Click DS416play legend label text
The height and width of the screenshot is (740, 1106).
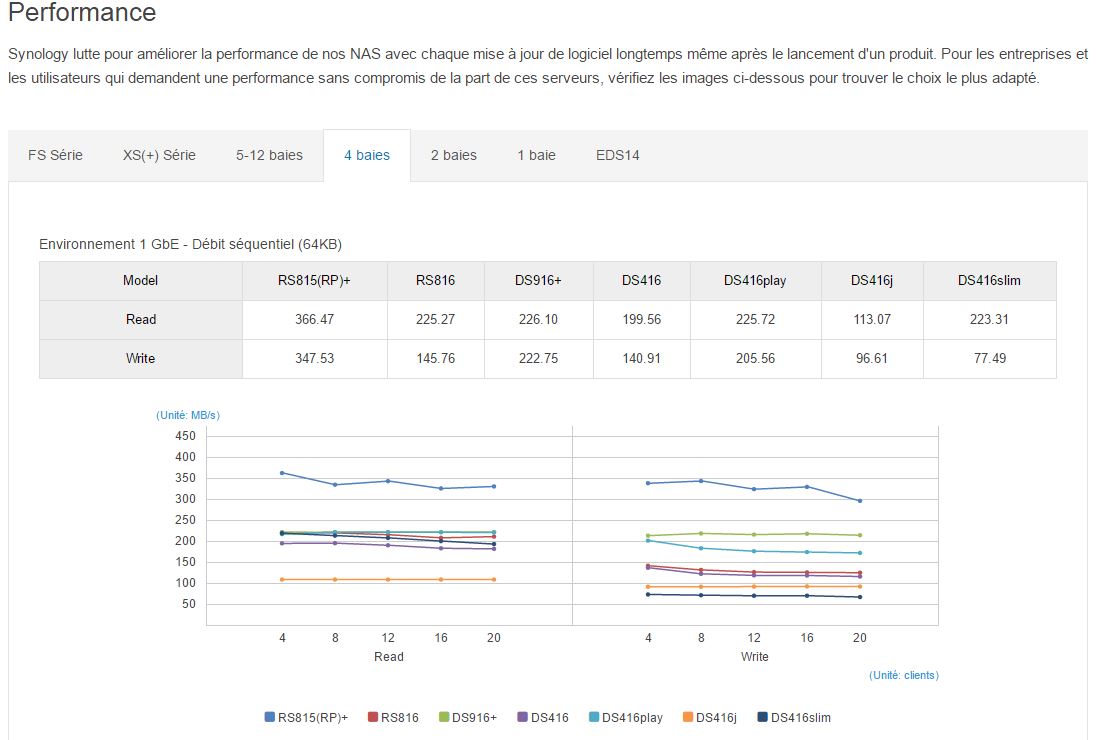click(x=632, y=717)
